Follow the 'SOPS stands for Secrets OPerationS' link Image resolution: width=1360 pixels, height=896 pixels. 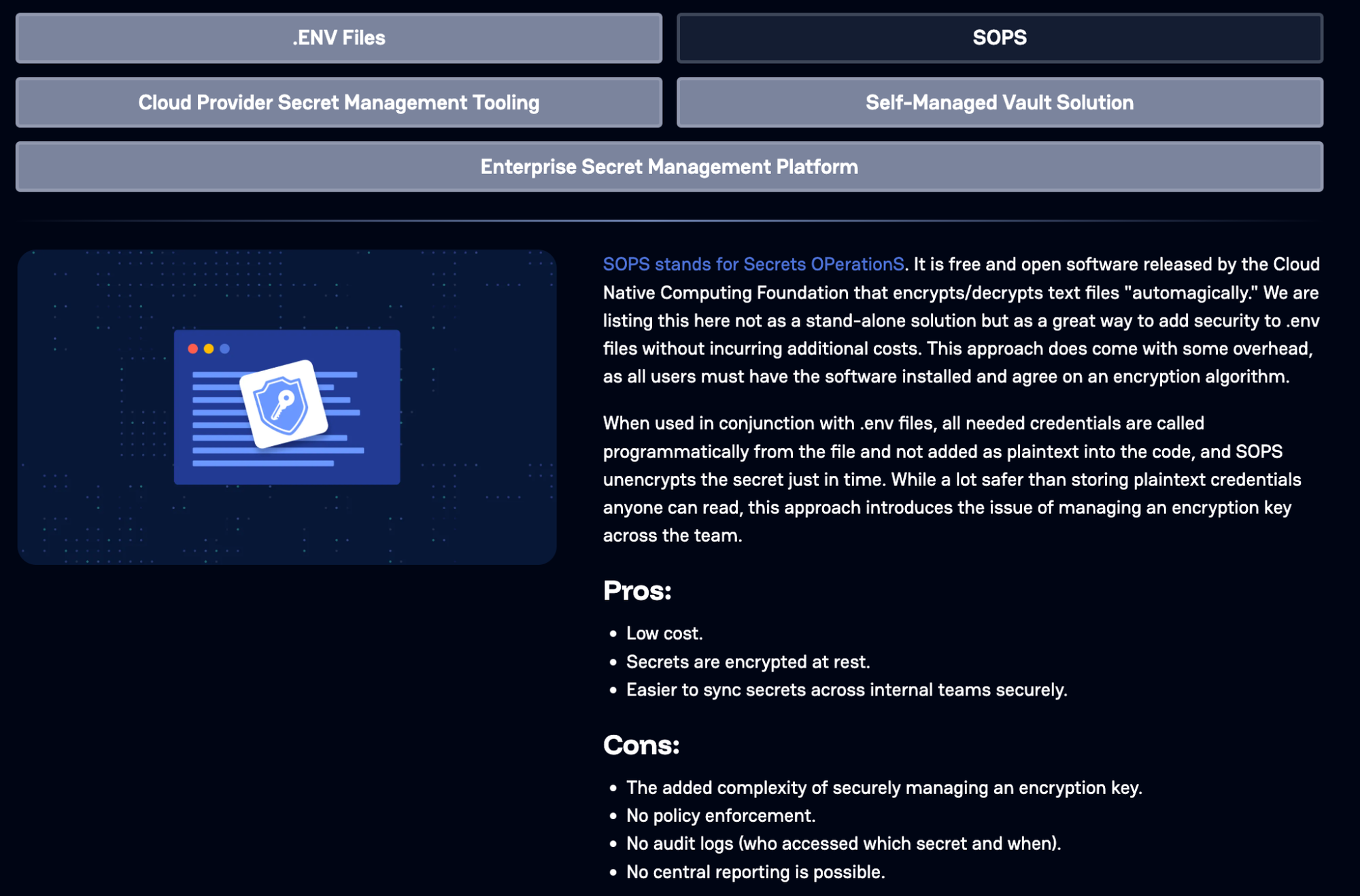pos(753,264)
